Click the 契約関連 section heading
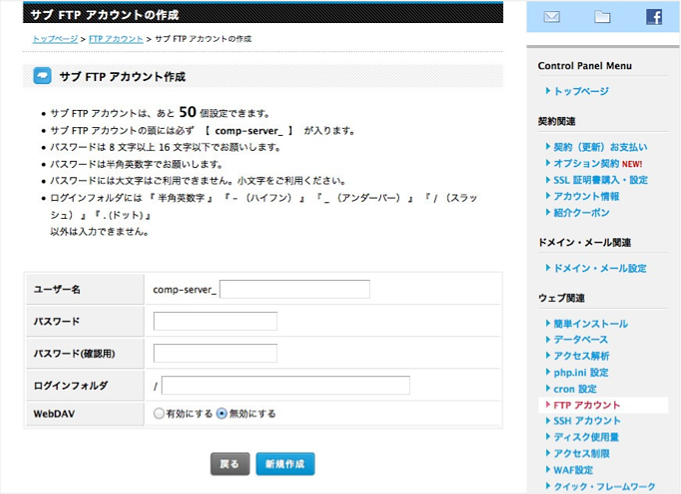The image size is (681, 494). 556,122
